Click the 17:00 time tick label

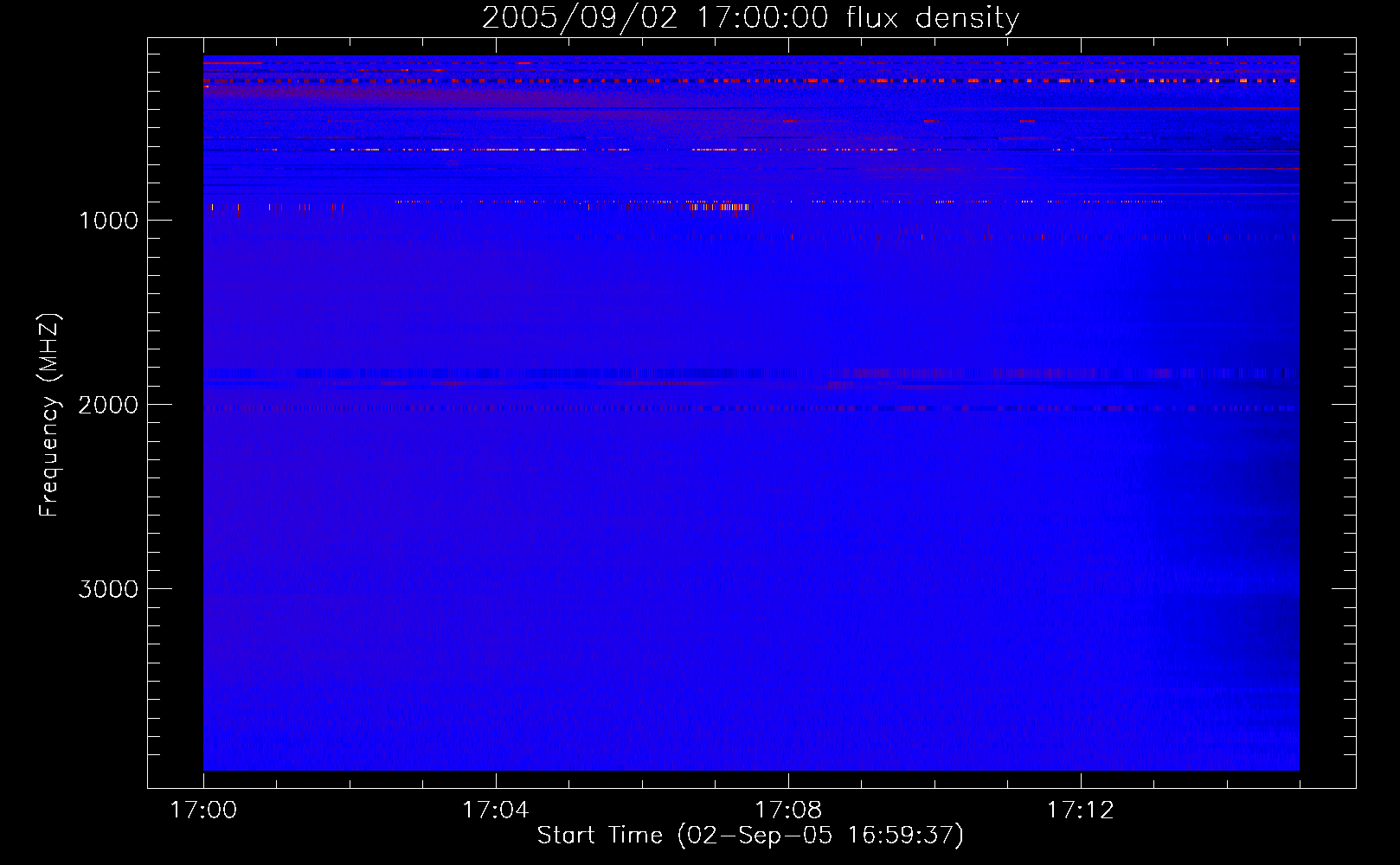pyautogui.click(x=203, y=811)
